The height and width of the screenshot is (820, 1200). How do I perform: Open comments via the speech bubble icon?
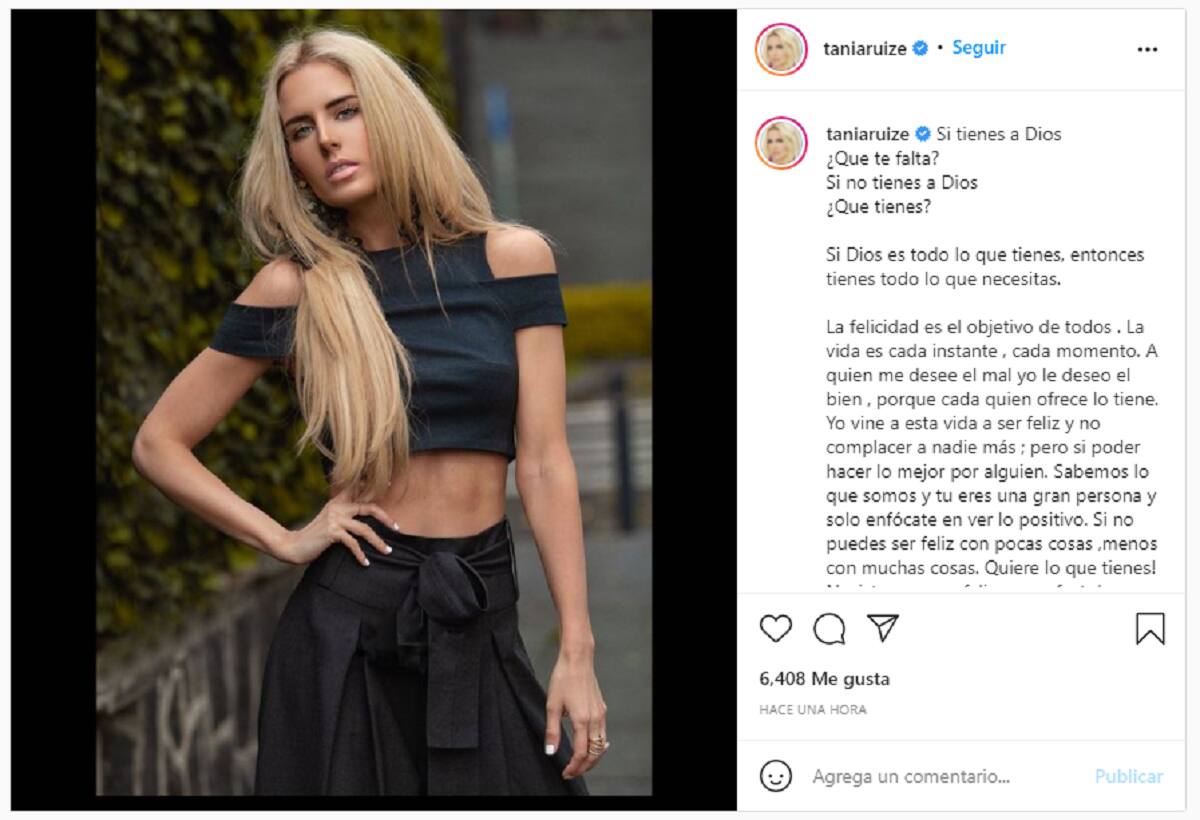coord(829,628)
